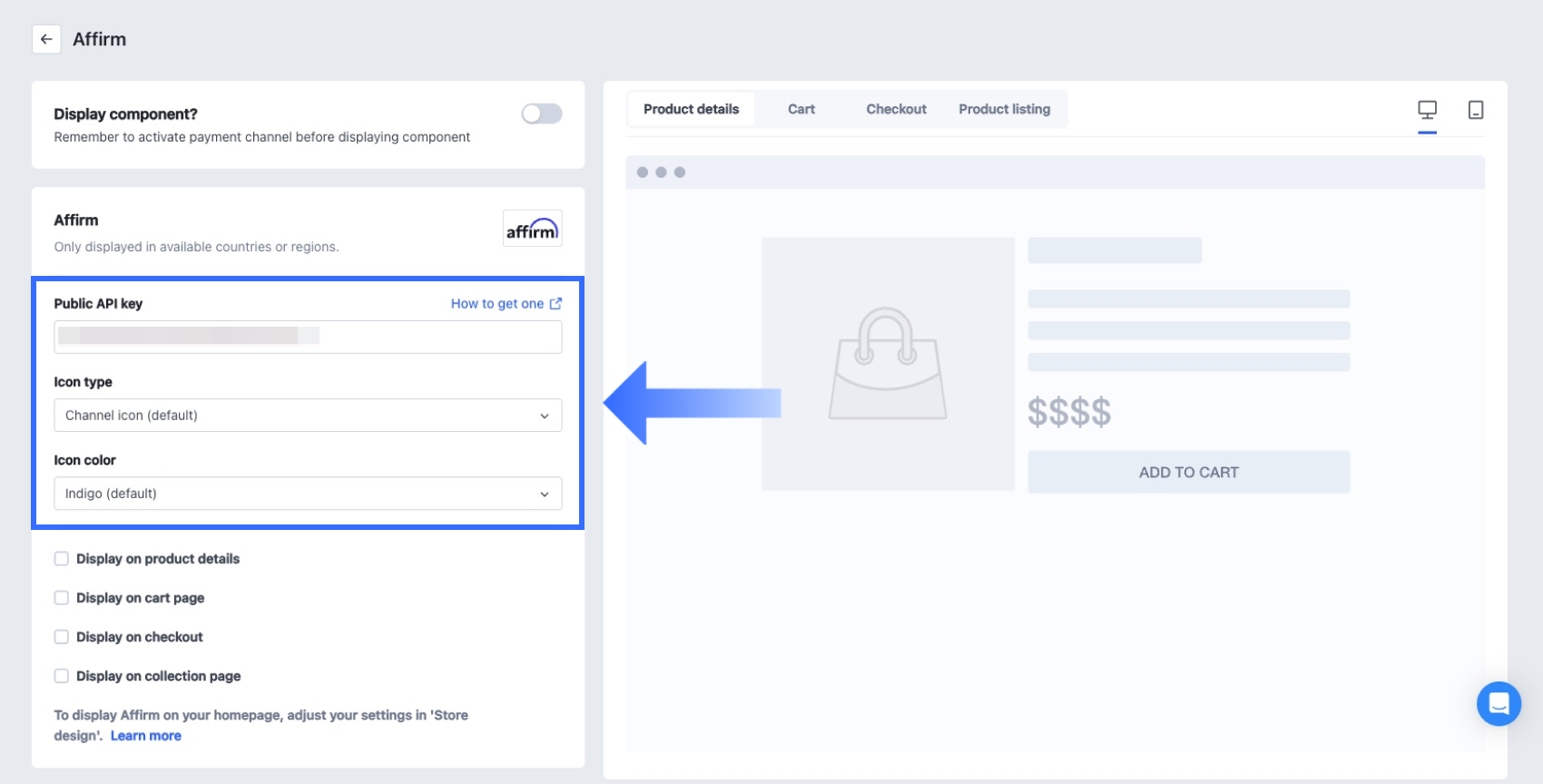This screenshot has width=1543, height=784.
Task: Click the How to get one link
Action: coord(497,304)
